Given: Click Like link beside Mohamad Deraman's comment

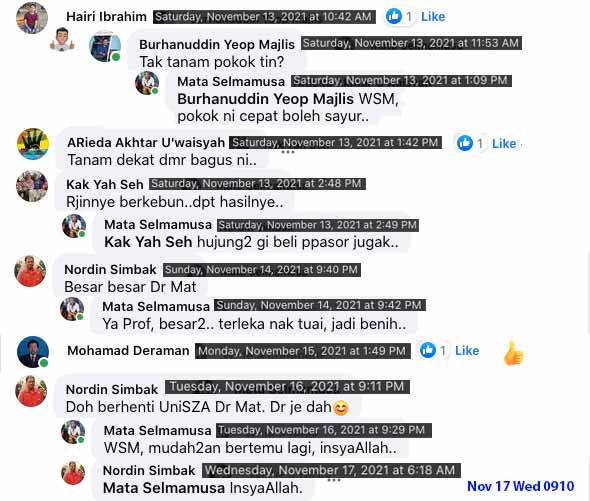Looking at the screenshot, I should pos(467,350).
